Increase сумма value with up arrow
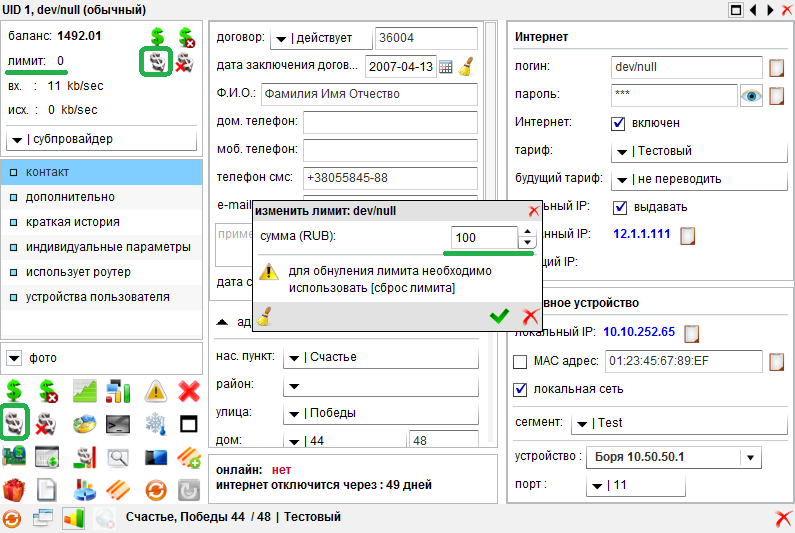 pos(527,232)
